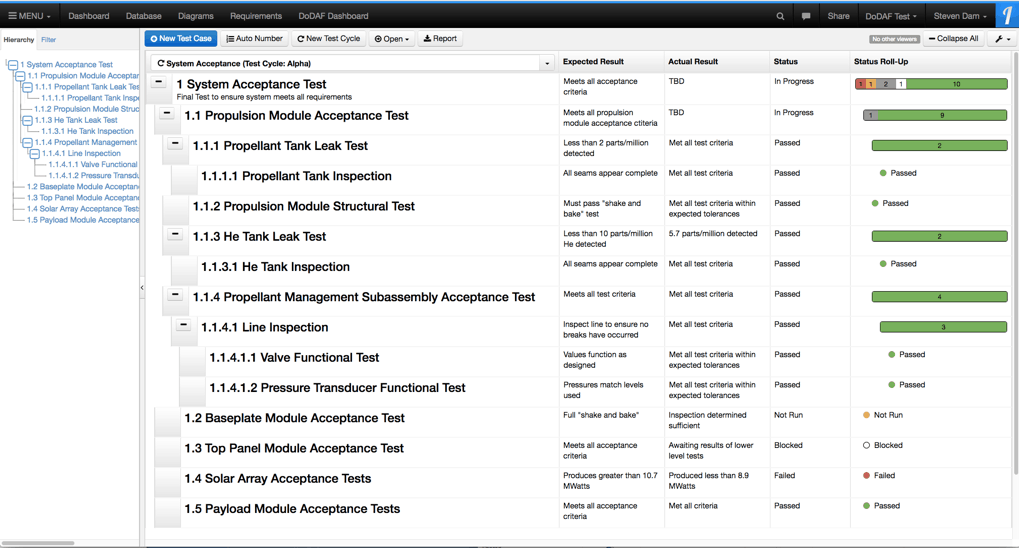Click the 1.1.4.1 Line Inspection roll-up bar
Screen dimensions: 1019x548
(944, 327)
